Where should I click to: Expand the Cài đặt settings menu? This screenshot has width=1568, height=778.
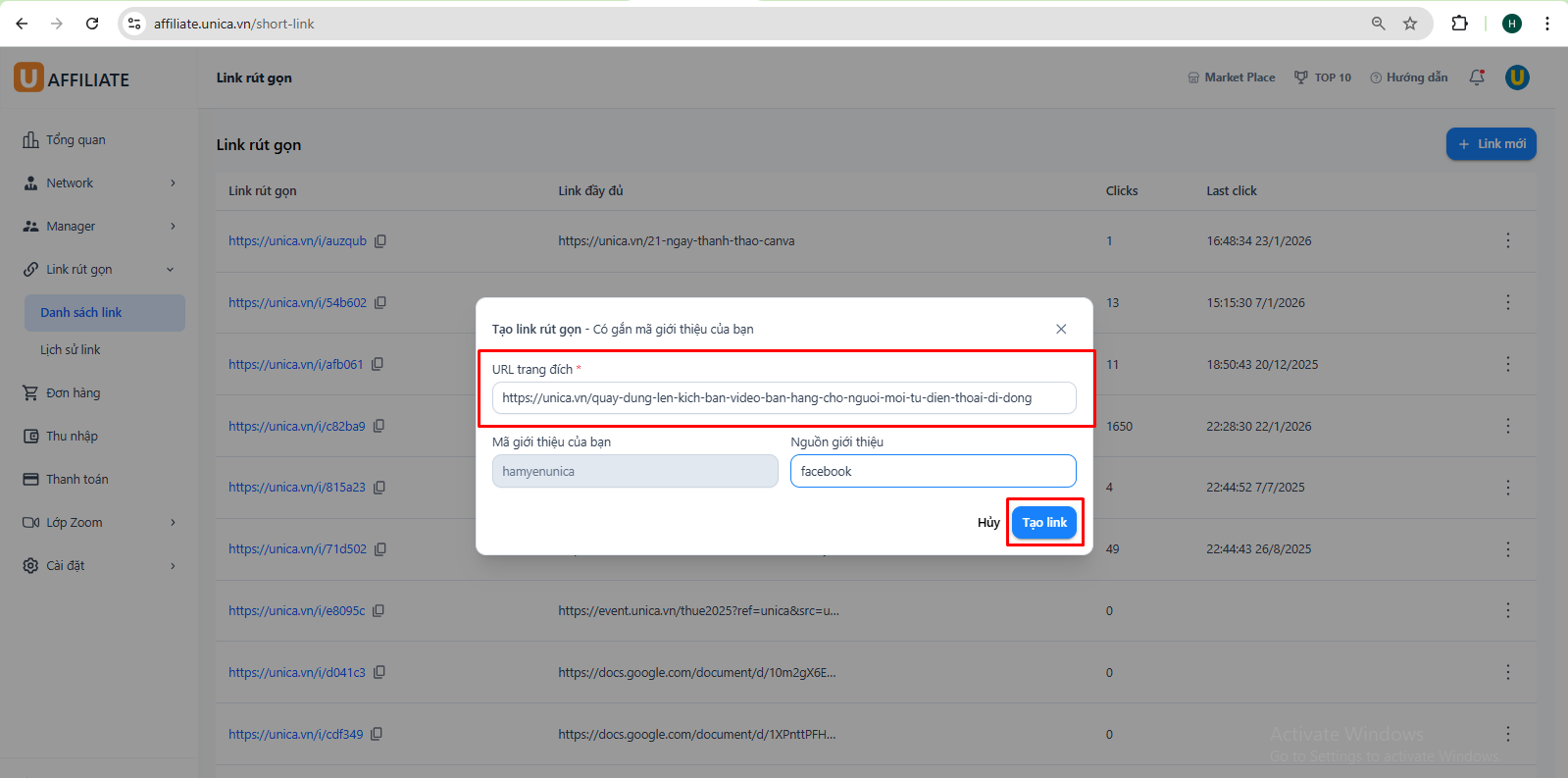(x=98, y=566)
